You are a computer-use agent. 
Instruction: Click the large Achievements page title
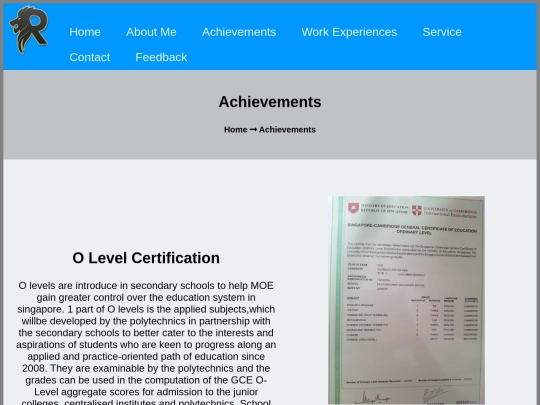coord(270,102)
